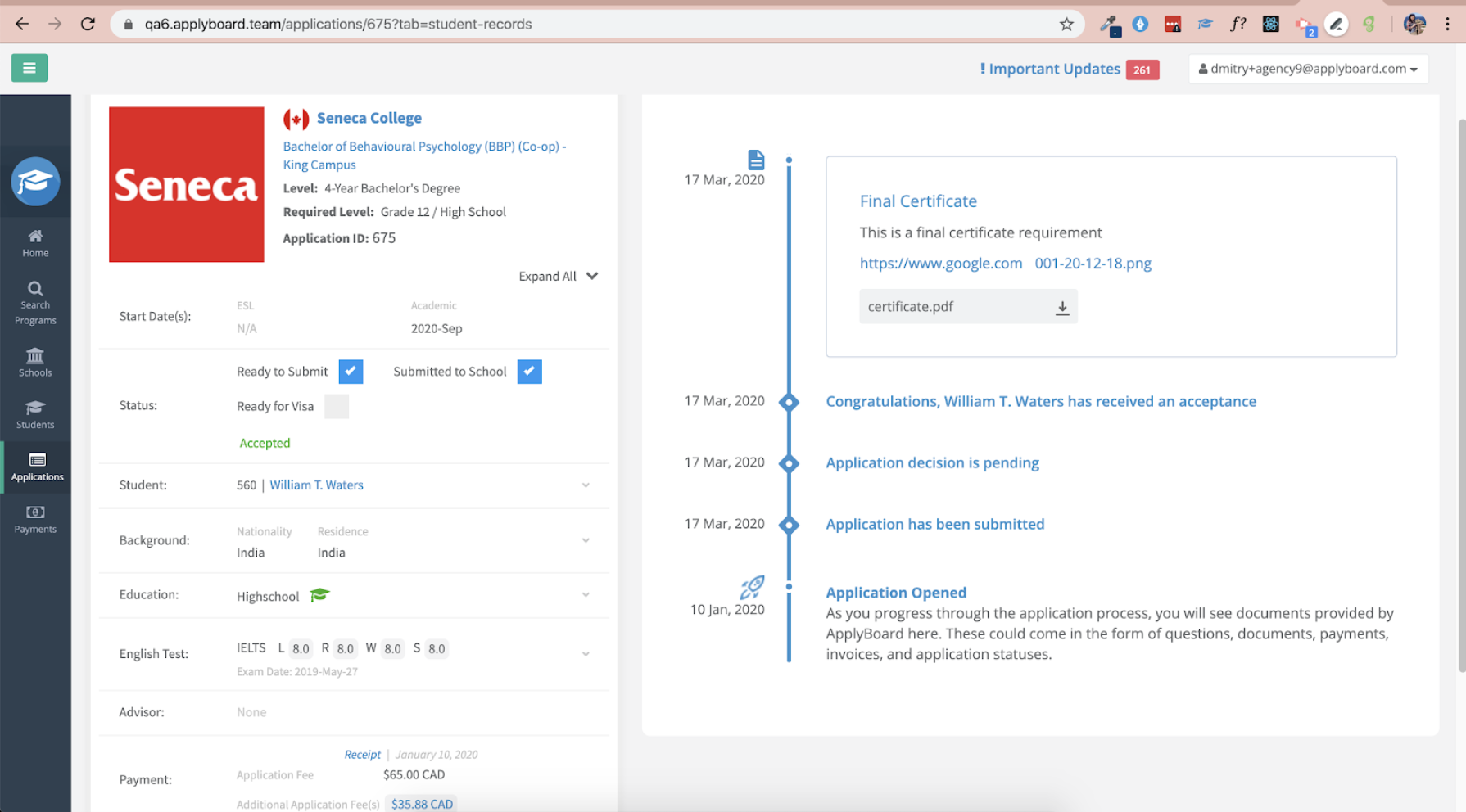This screenshot has height=812, width=1466.
Task: Click the Seneca logo image
Action: pyautogui.click(x=187, y=184)
